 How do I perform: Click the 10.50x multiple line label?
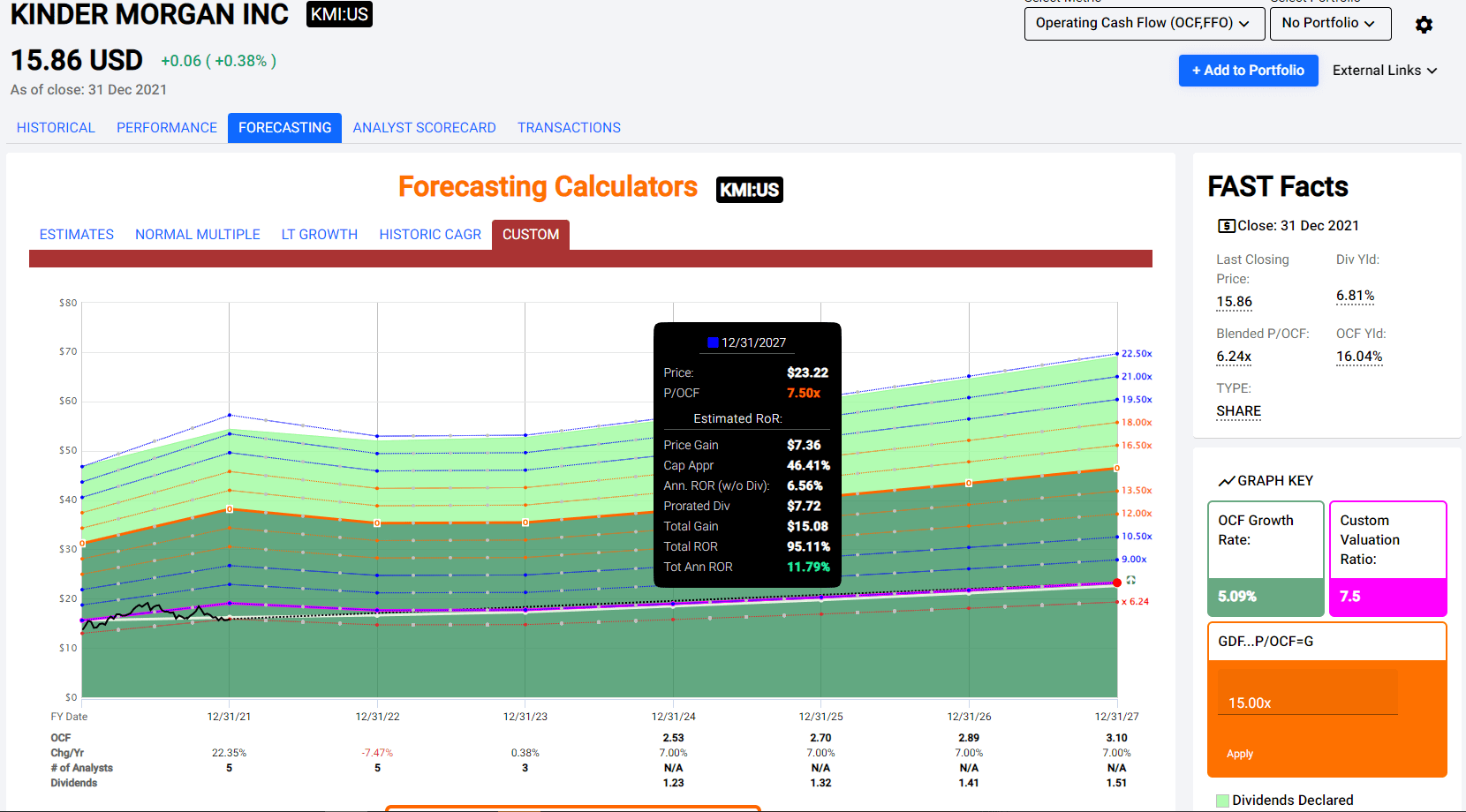pos(1137,537)
